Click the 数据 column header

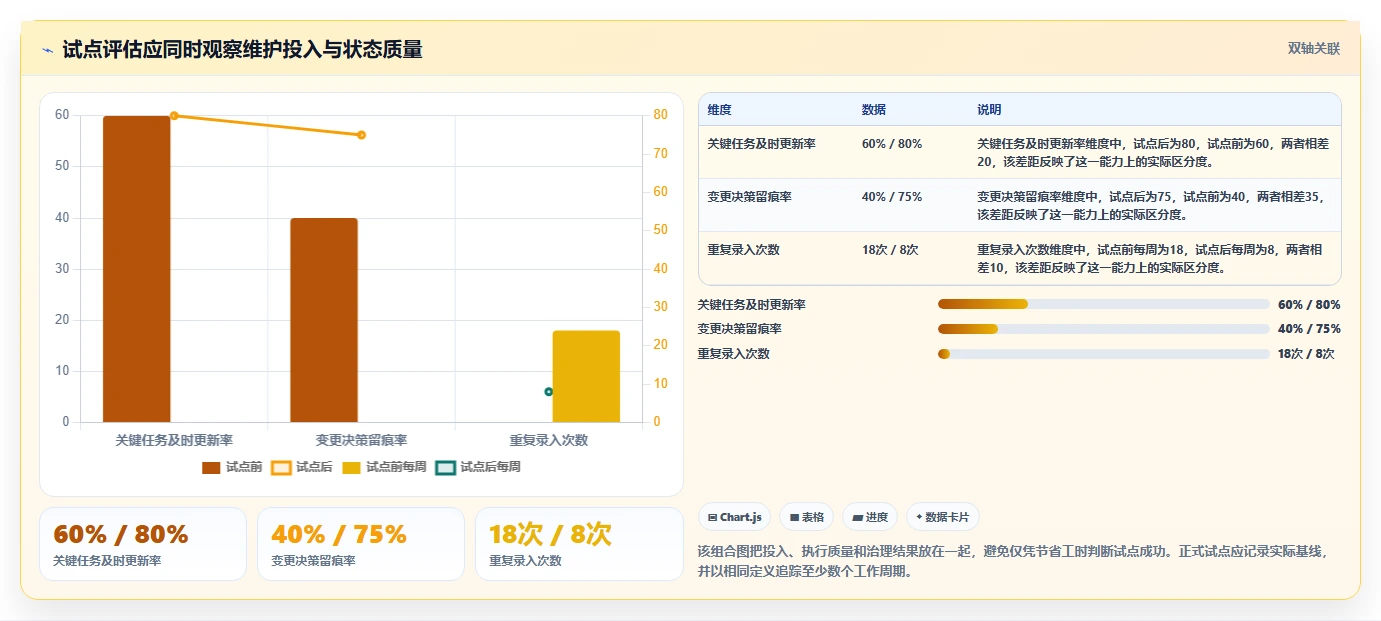[873, 110]
